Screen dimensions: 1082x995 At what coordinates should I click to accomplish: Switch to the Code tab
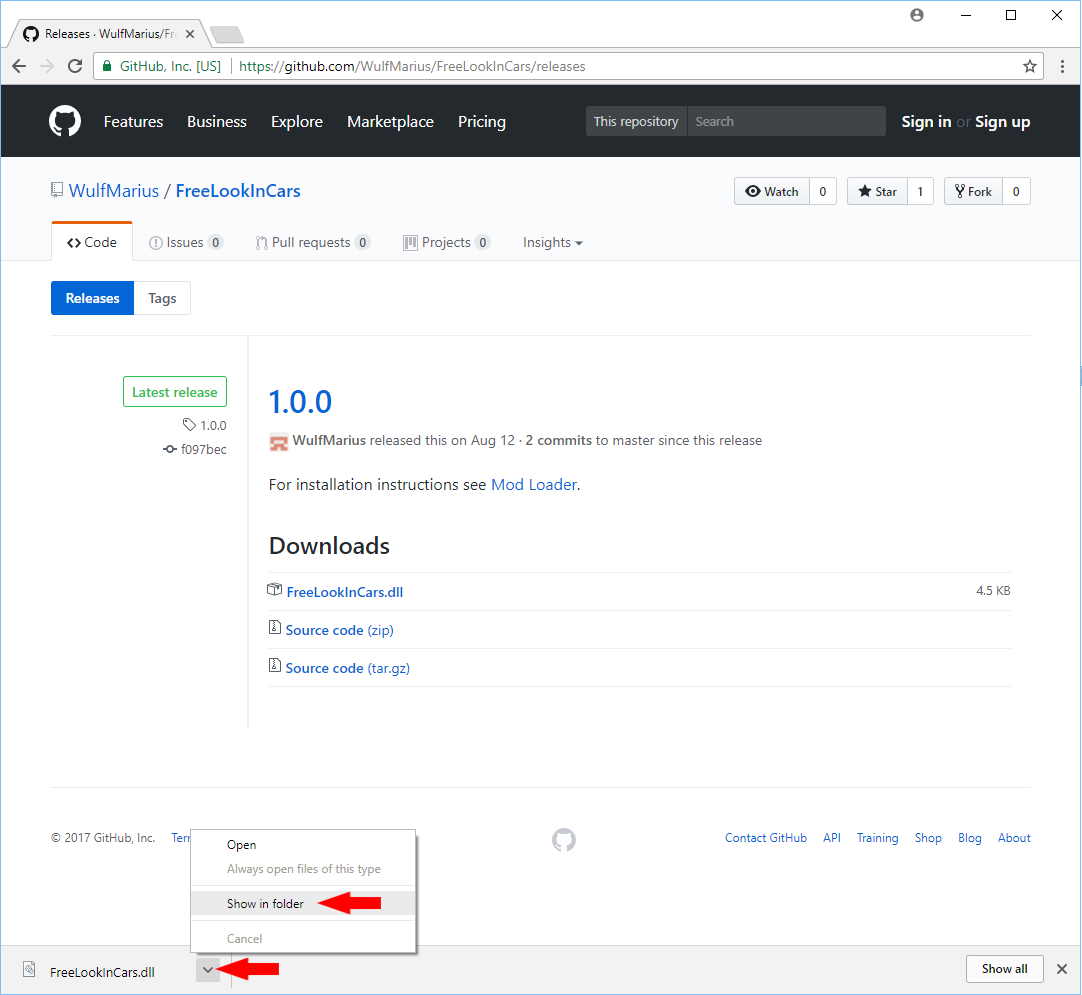click(x=92, y=242)
